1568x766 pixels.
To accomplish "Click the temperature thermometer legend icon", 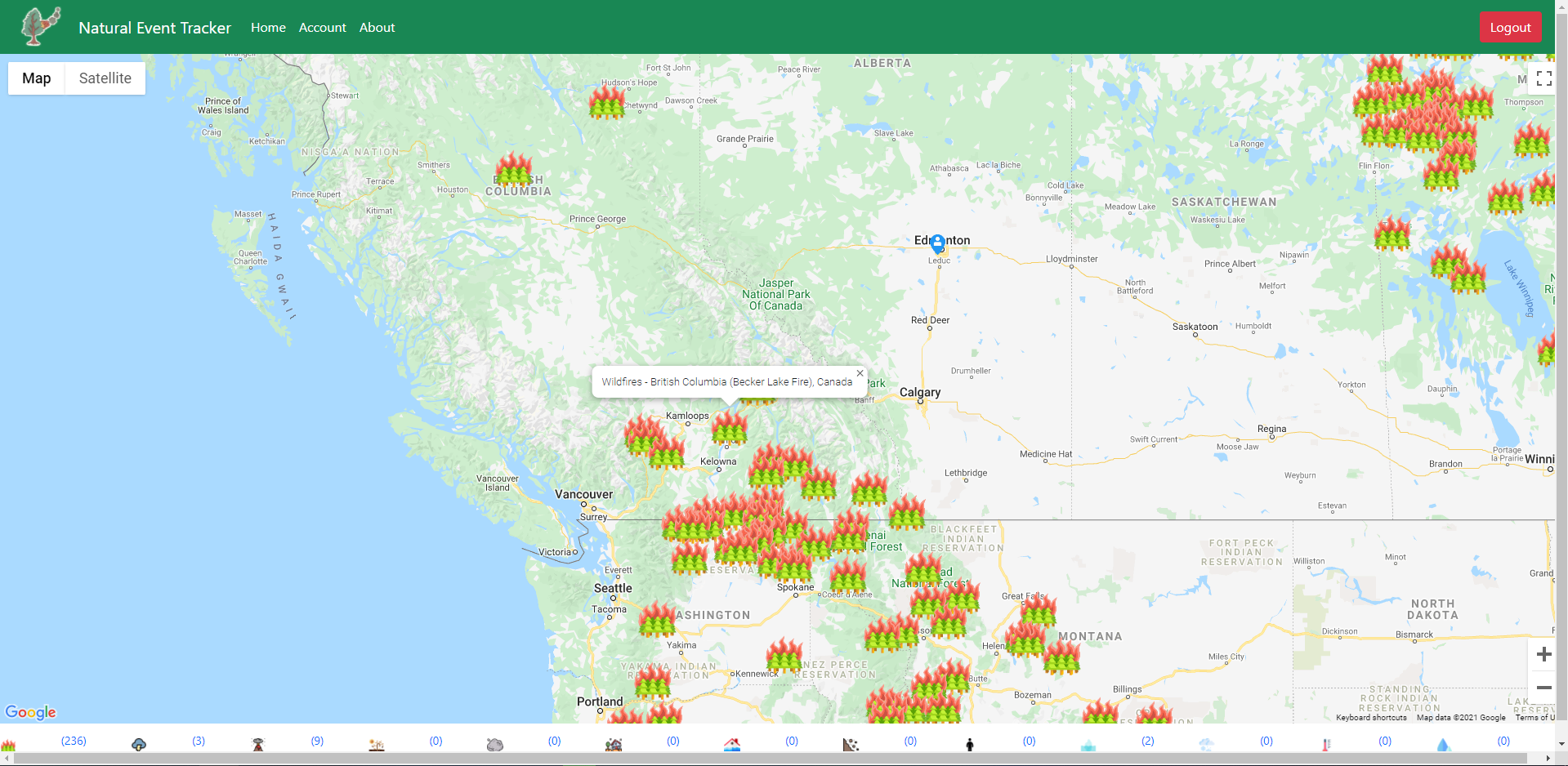I will (x=1326, y=744).
